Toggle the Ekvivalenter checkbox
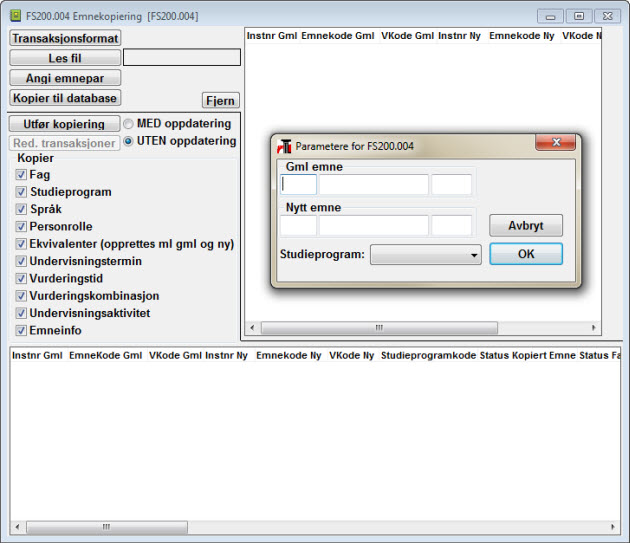Image resolution: width=630 pixels, height=543 pixels. [x=21, y=244]
